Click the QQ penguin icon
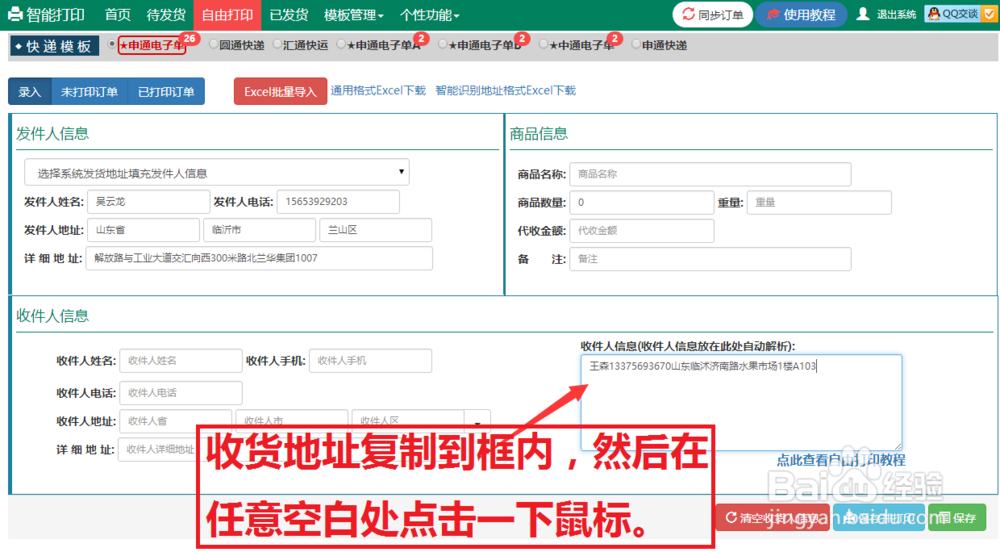This screenshot has height=552, width=1000. (934, 13)
